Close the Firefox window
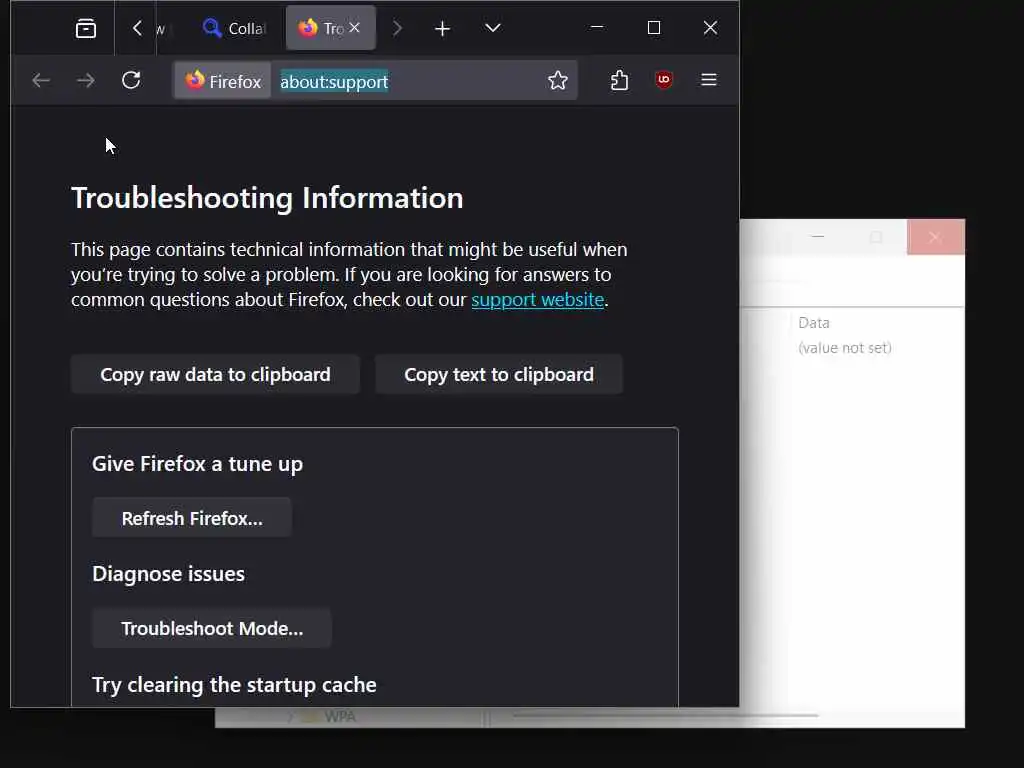1024x768 pixels. click(711, 27)
